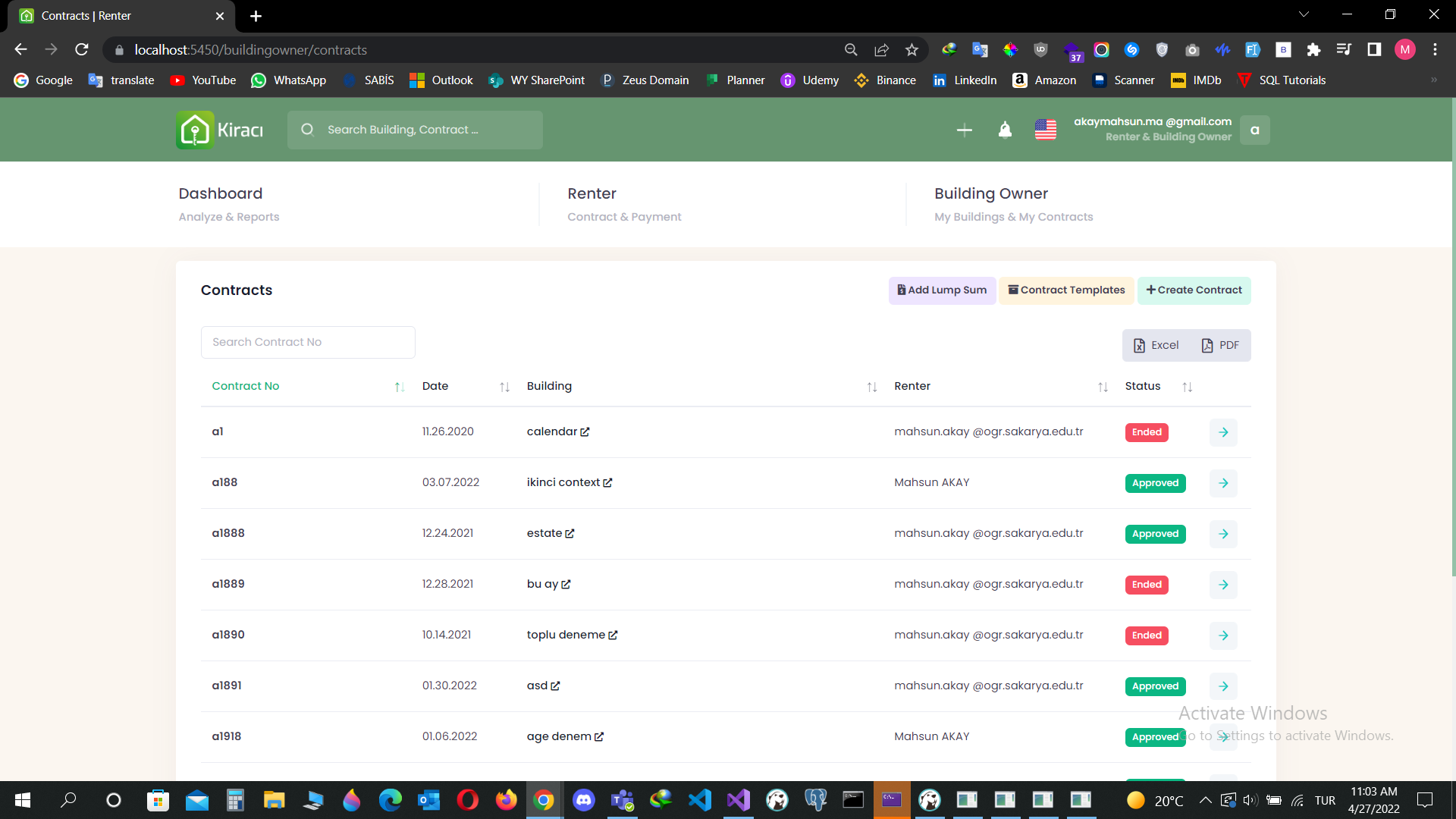
Task: Sort by Building column arrows
Action: [x=871, y=387]
